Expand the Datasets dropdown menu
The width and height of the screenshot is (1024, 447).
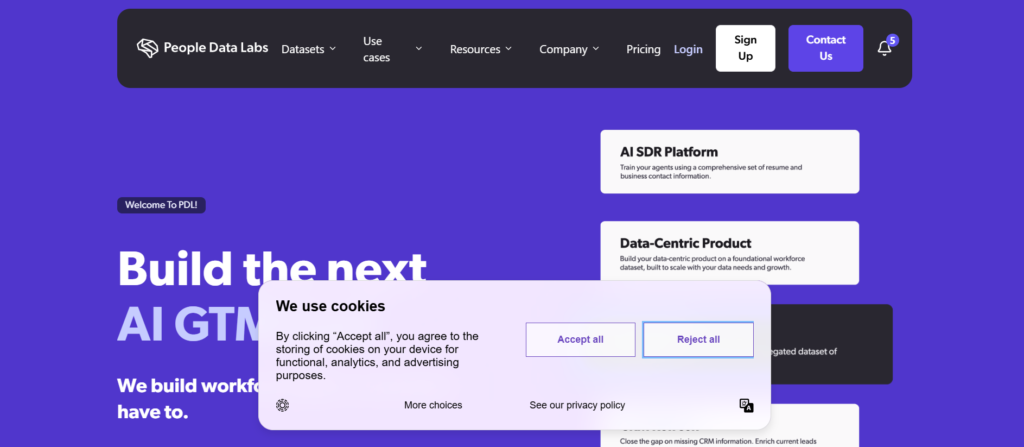[308, 49]
